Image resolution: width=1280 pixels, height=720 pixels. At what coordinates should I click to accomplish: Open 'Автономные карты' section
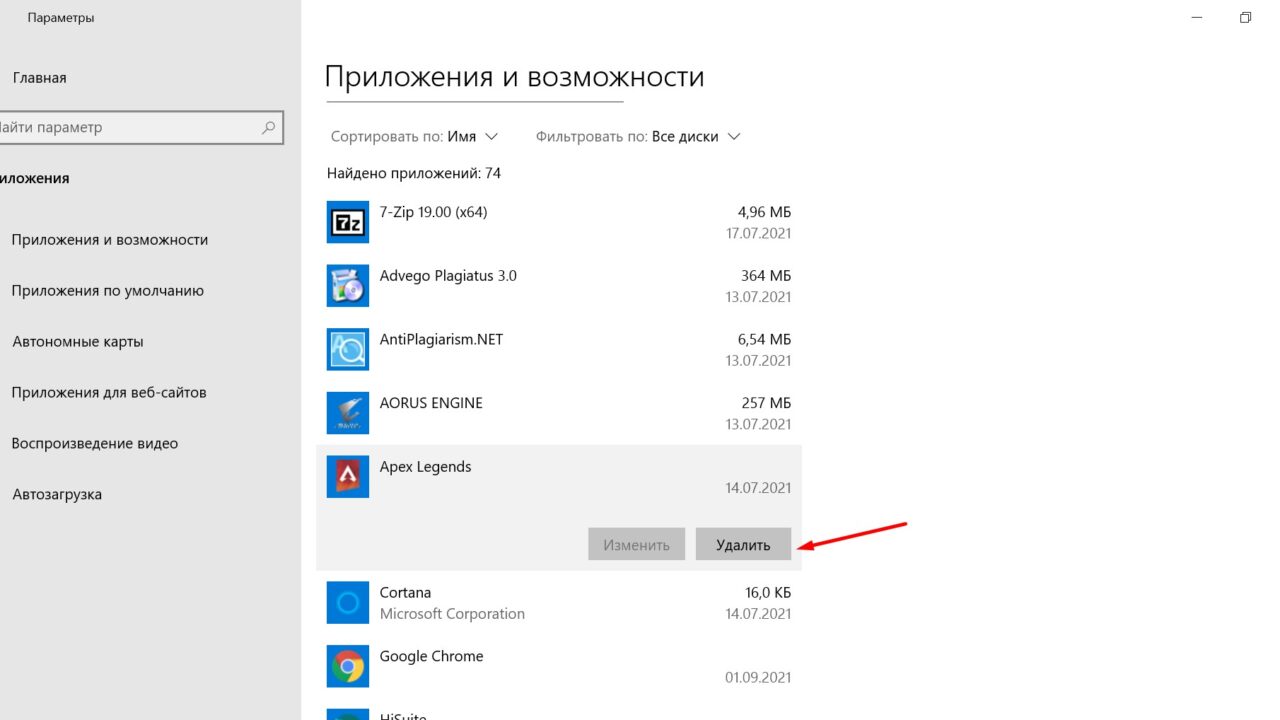click(78, 342)
